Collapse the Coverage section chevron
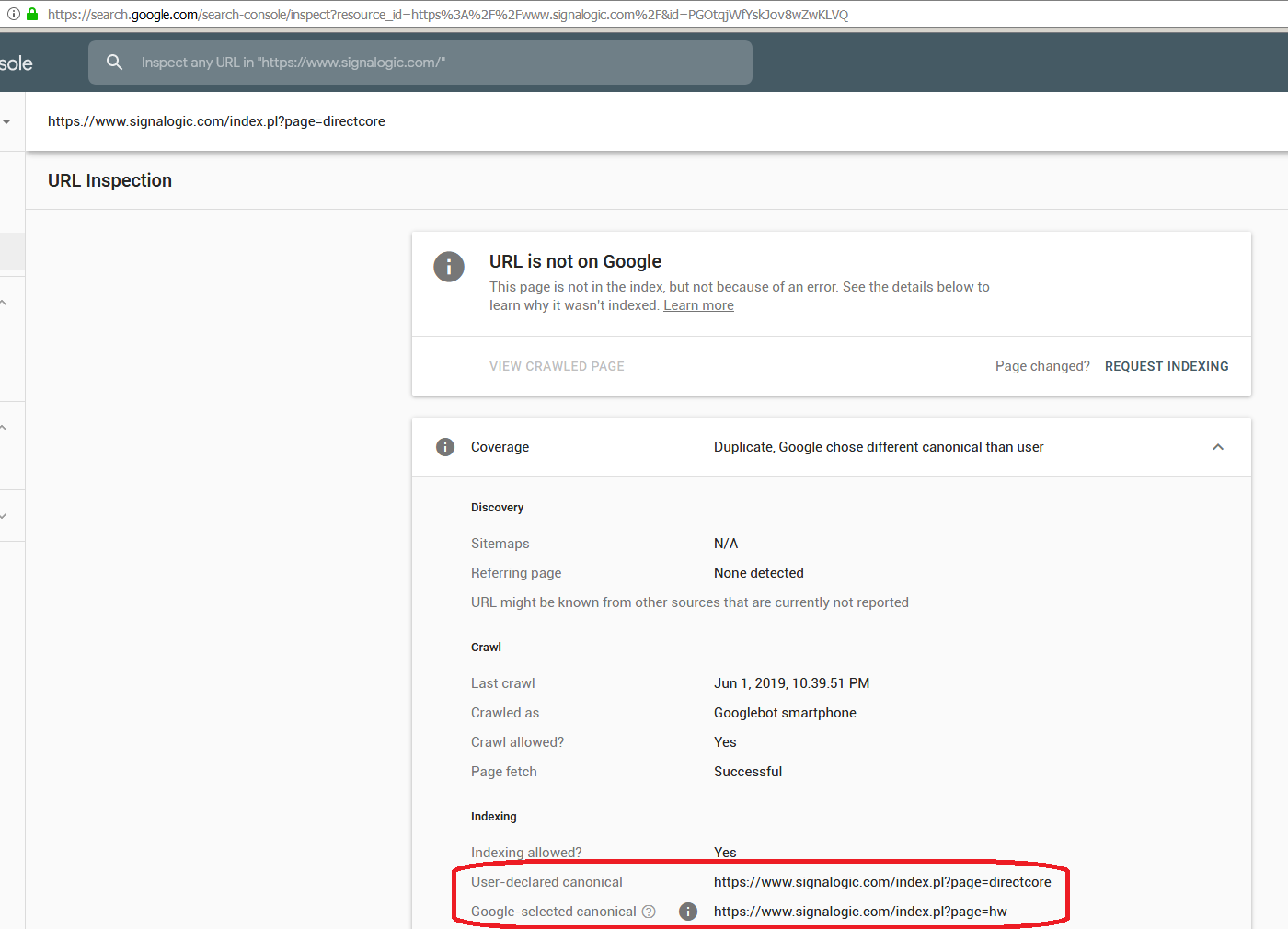Viewport: 1288px width, 929px height. click(x=1218, y=447)
